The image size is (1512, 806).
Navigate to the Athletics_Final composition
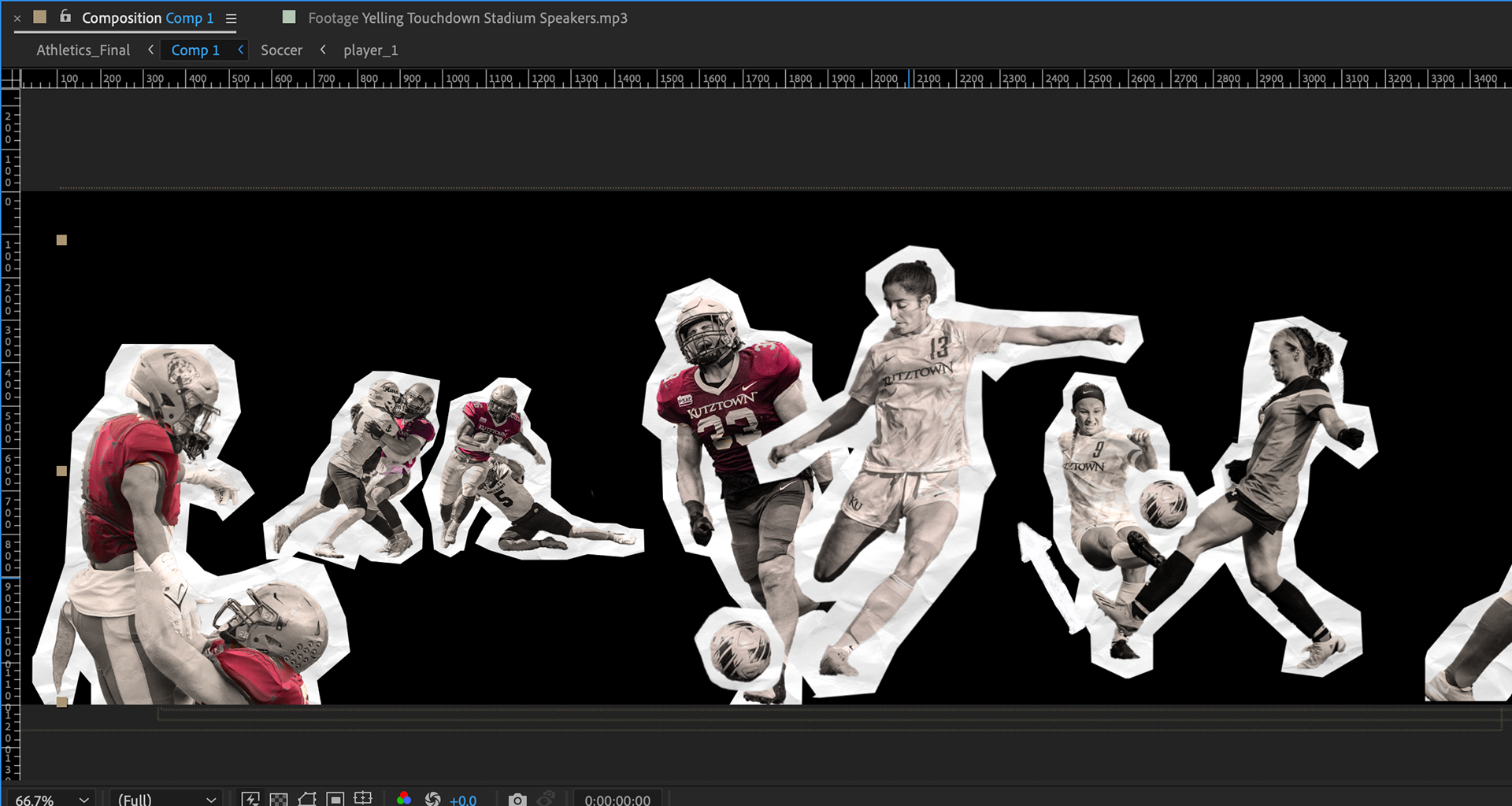83,50
